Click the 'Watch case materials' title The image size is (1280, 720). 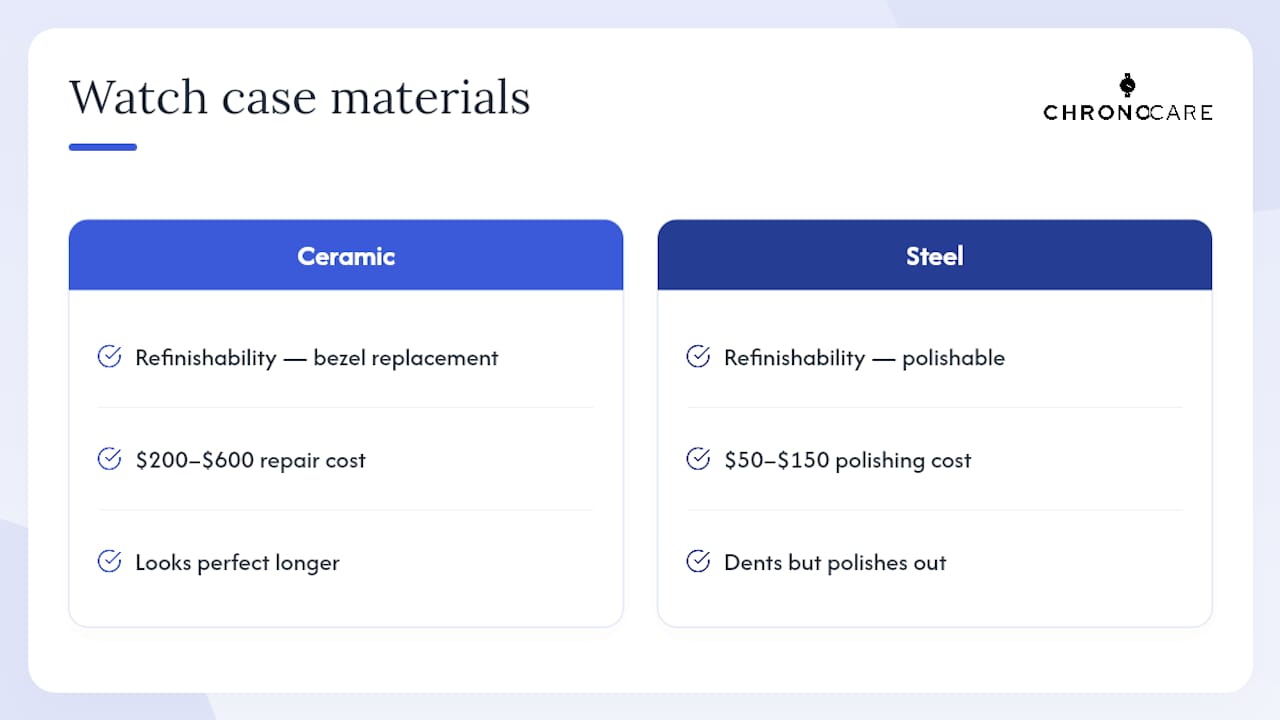(300, 98)
